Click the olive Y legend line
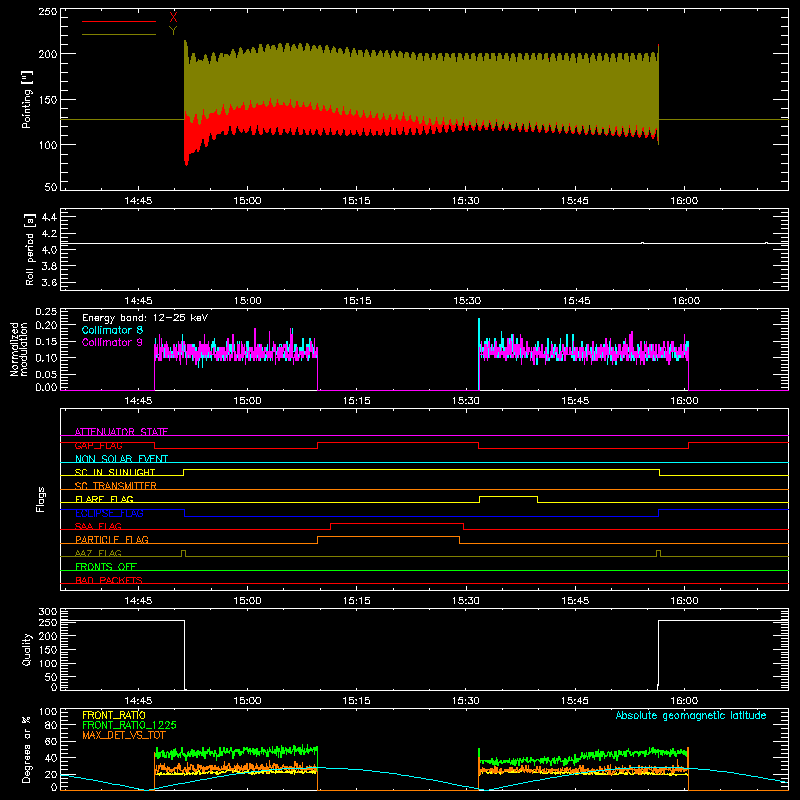800x800 pixels. tap(119, 35)
